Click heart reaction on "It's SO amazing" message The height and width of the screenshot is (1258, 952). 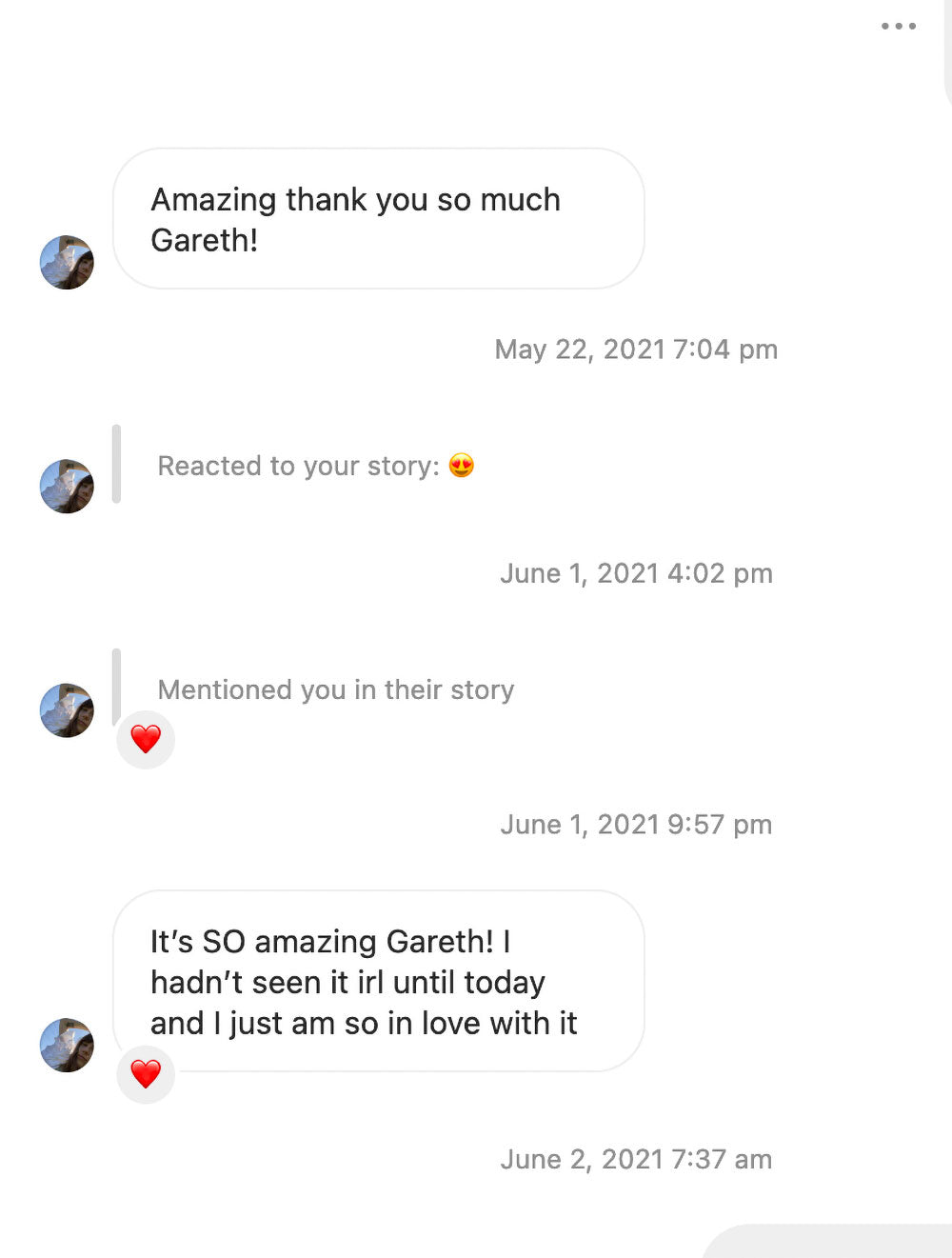pos(146,1074)
